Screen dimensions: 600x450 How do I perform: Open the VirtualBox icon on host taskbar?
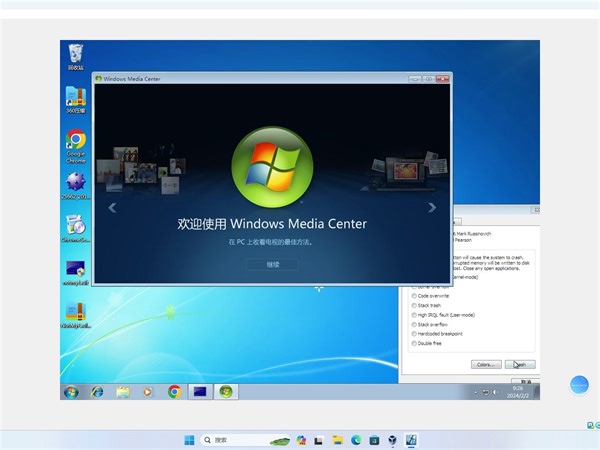(393, 440)
